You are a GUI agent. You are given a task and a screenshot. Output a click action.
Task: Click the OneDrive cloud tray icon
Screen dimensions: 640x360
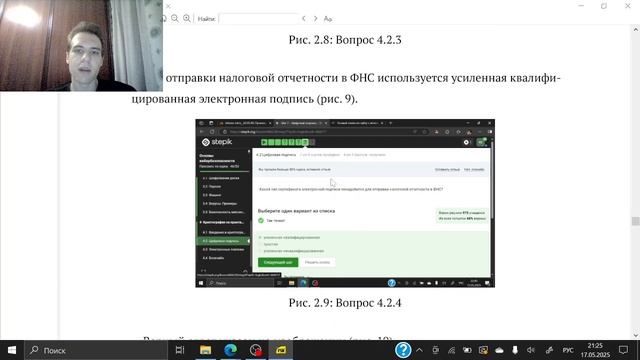click(499, 350)
